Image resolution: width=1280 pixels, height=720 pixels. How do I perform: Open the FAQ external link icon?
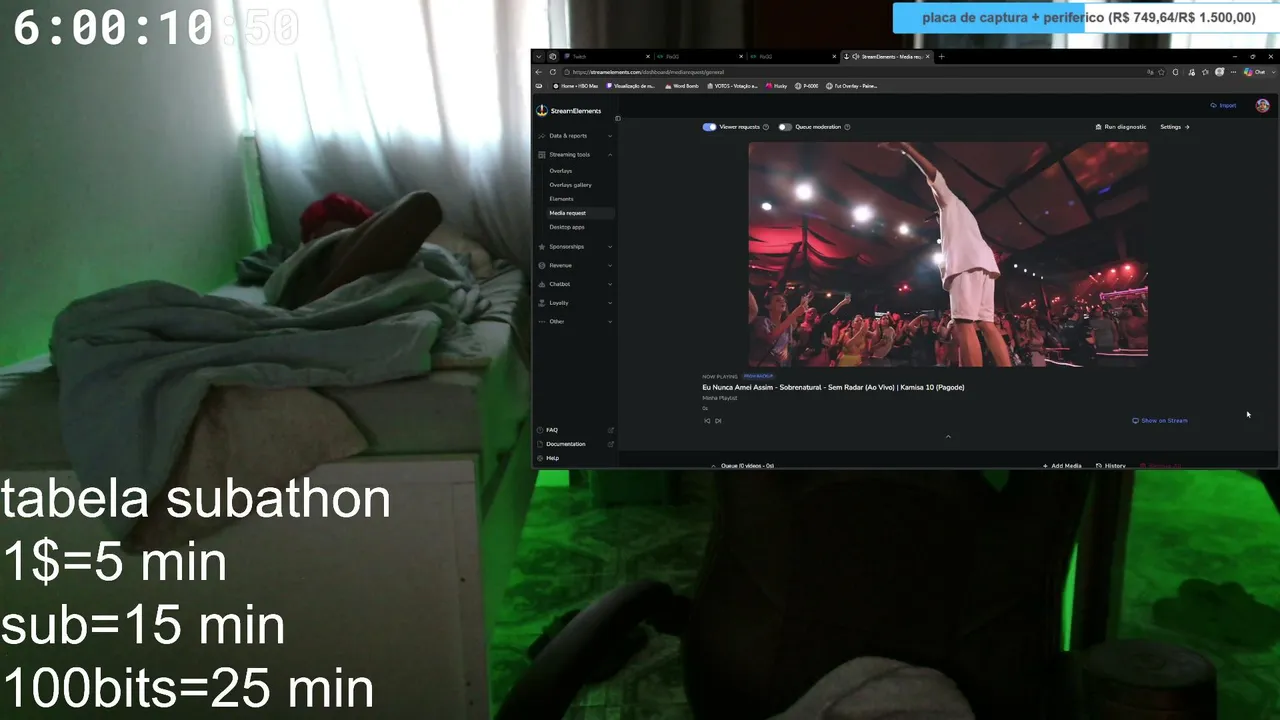pos(611,430)
